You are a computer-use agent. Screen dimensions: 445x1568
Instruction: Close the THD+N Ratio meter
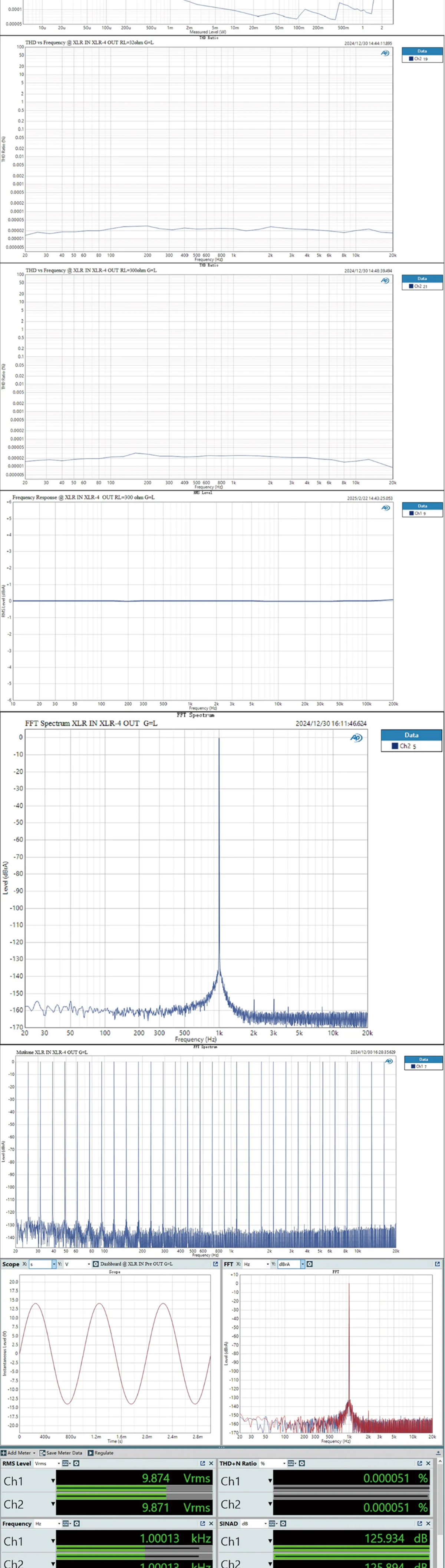[428, 1463]
